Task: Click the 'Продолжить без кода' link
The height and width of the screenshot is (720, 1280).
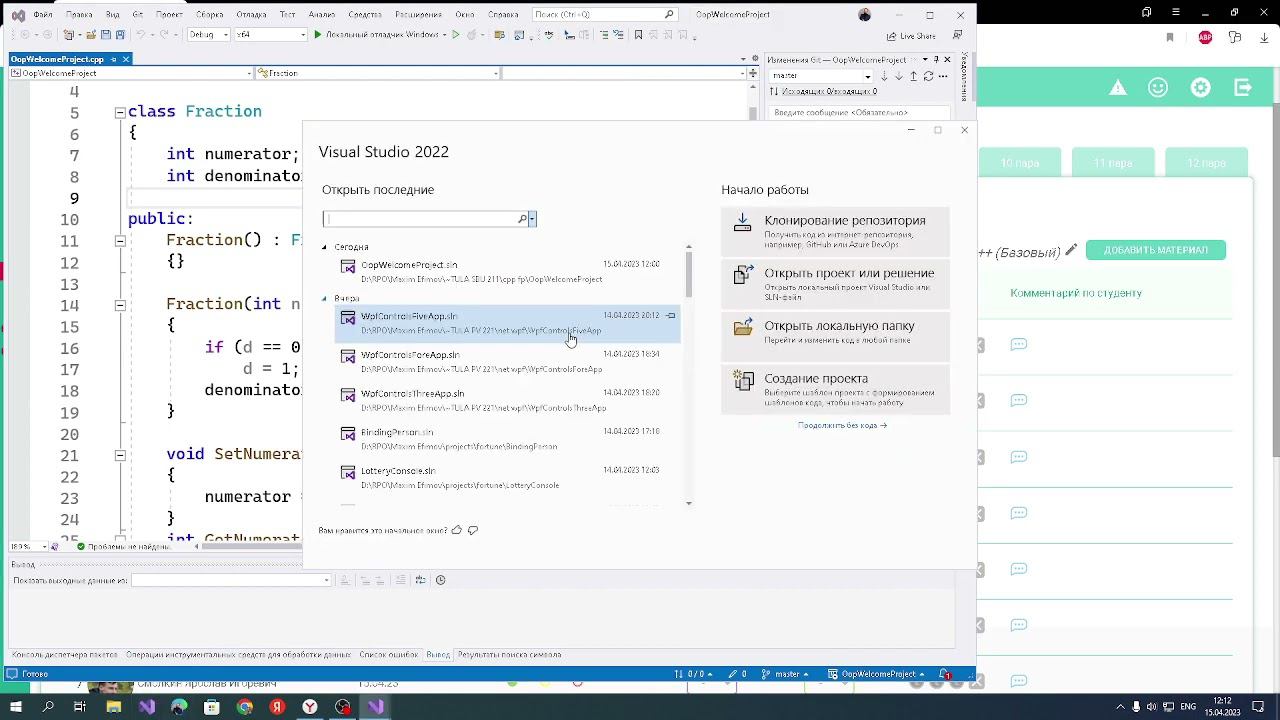Action: 842,425
